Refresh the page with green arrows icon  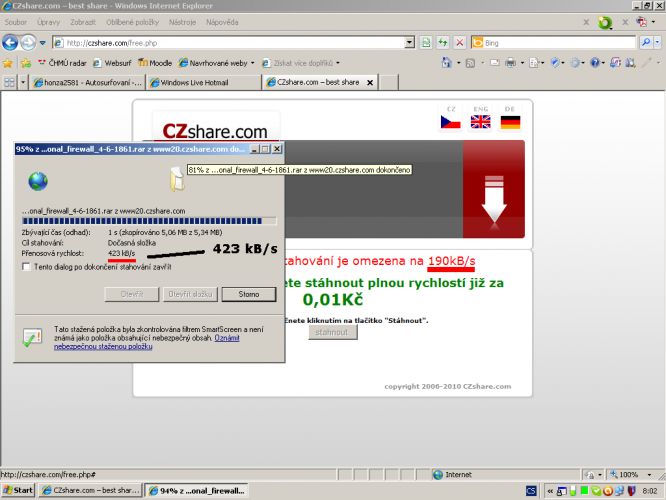[443, 42]
